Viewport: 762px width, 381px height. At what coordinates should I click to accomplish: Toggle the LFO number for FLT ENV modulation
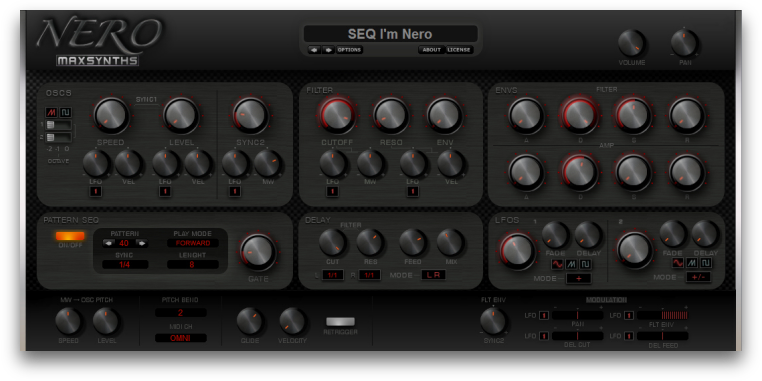point(629,315)
